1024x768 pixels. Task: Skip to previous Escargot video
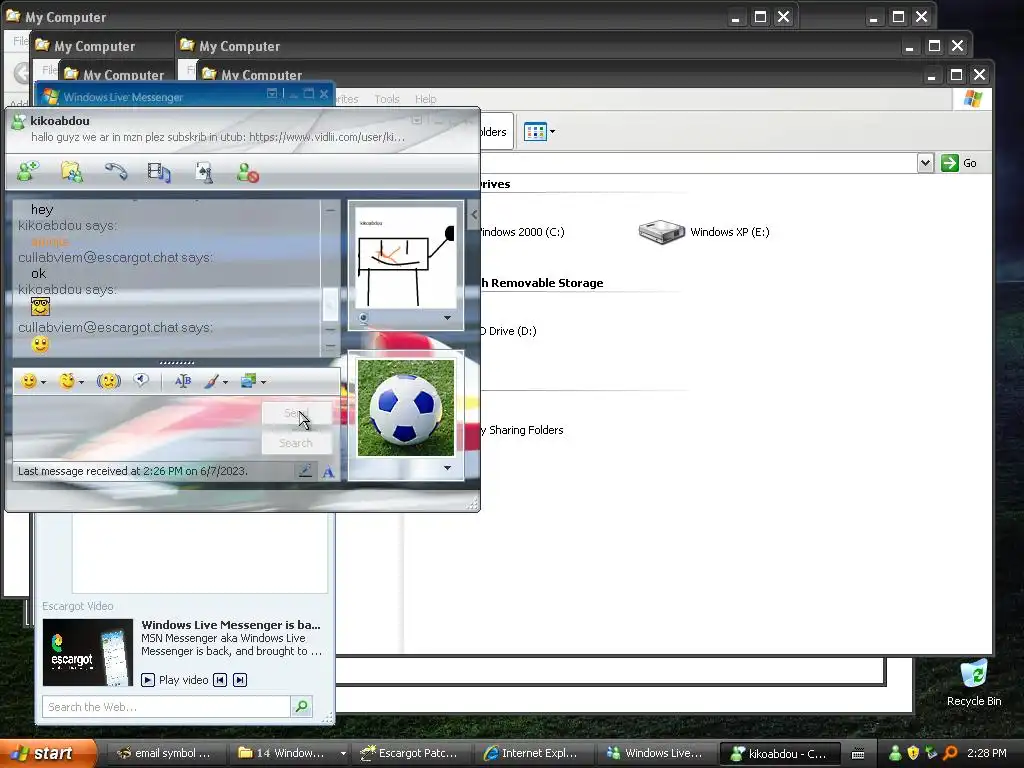click(220, 680)
